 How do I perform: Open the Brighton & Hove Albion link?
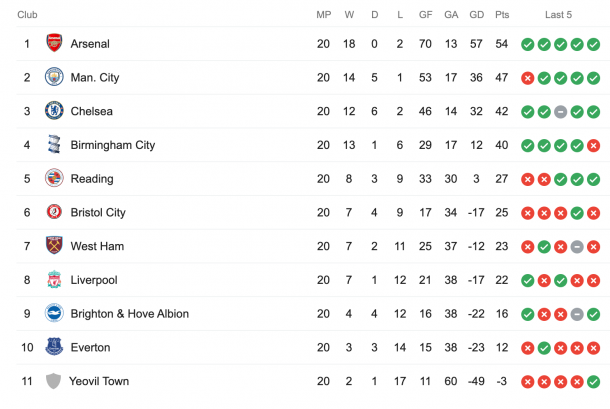pyautogui.click(x=130, y=314)
